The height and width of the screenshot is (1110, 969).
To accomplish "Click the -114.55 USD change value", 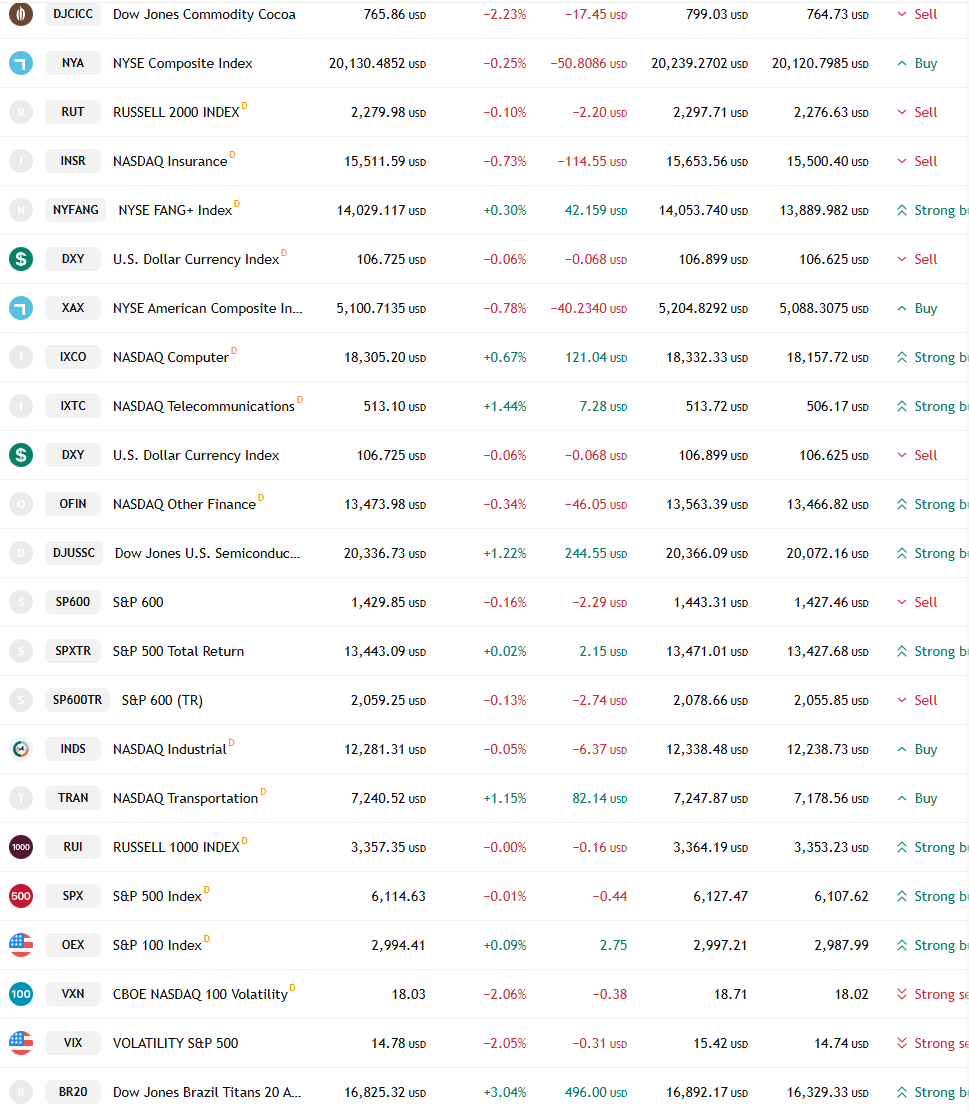I will point(592,161).
